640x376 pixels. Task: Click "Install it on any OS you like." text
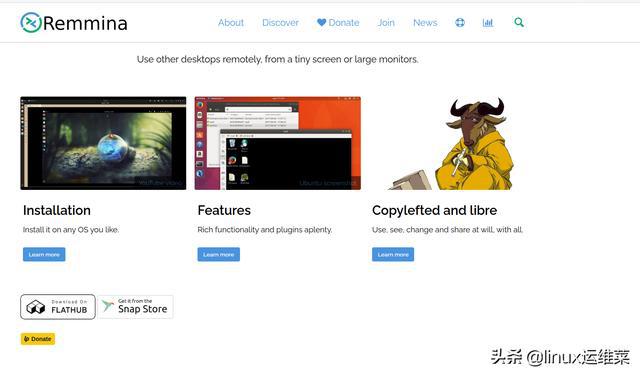point(71,230)
